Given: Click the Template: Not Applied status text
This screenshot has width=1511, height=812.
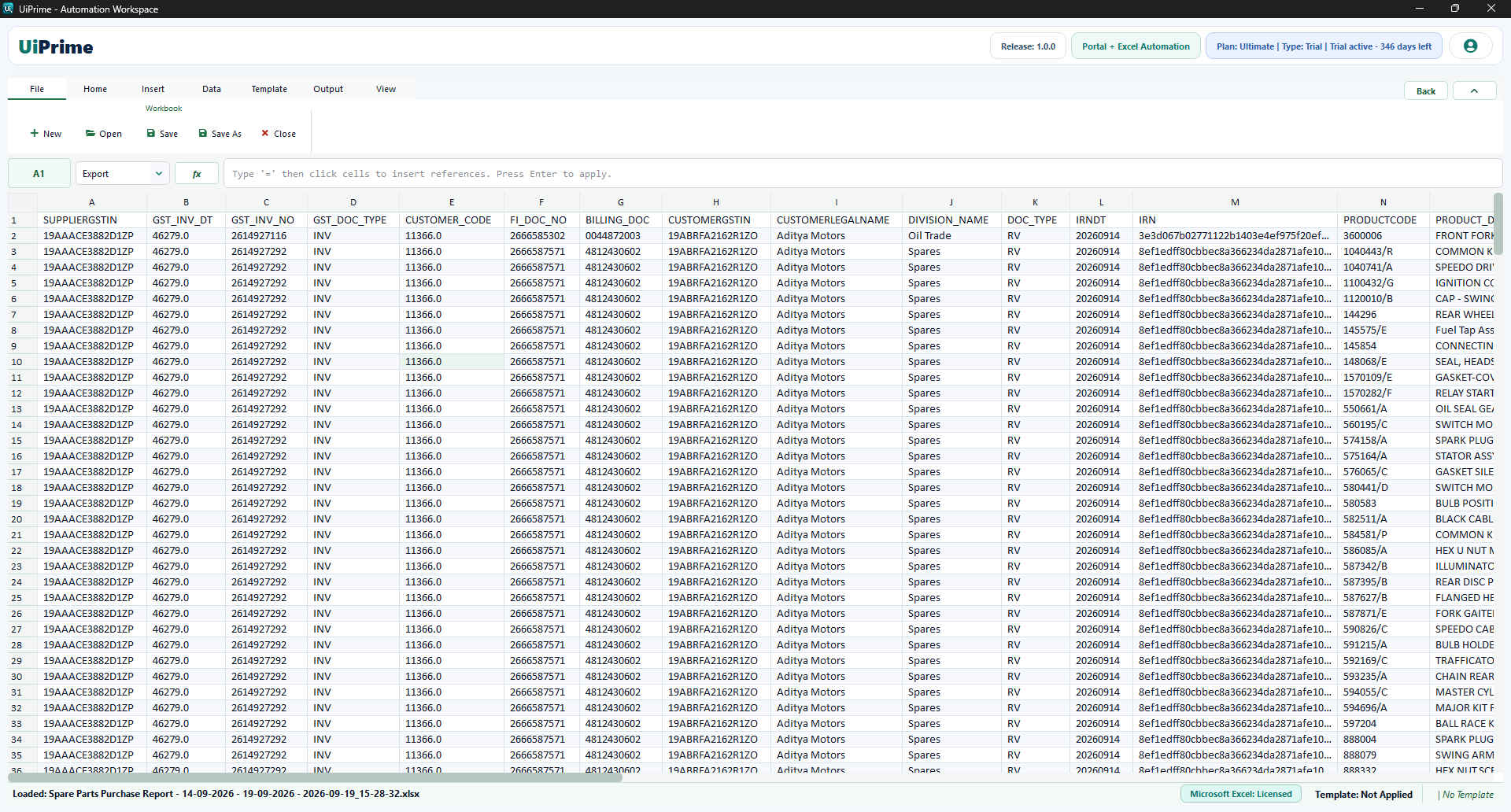Looking at the screenshot, I should pyautogui.click(x=1363, y=795).
